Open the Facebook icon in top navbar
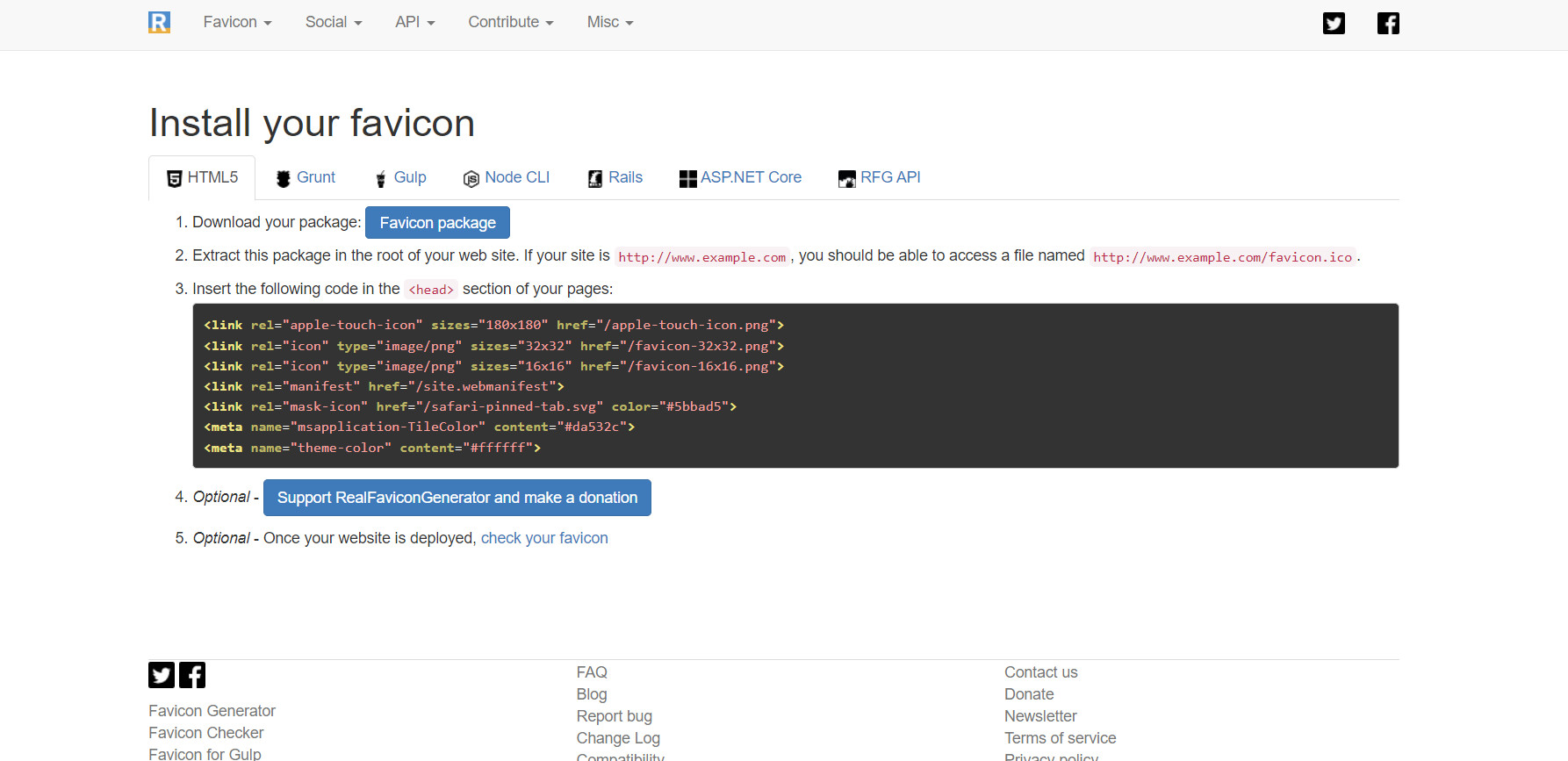 [x=1388, y=23]
